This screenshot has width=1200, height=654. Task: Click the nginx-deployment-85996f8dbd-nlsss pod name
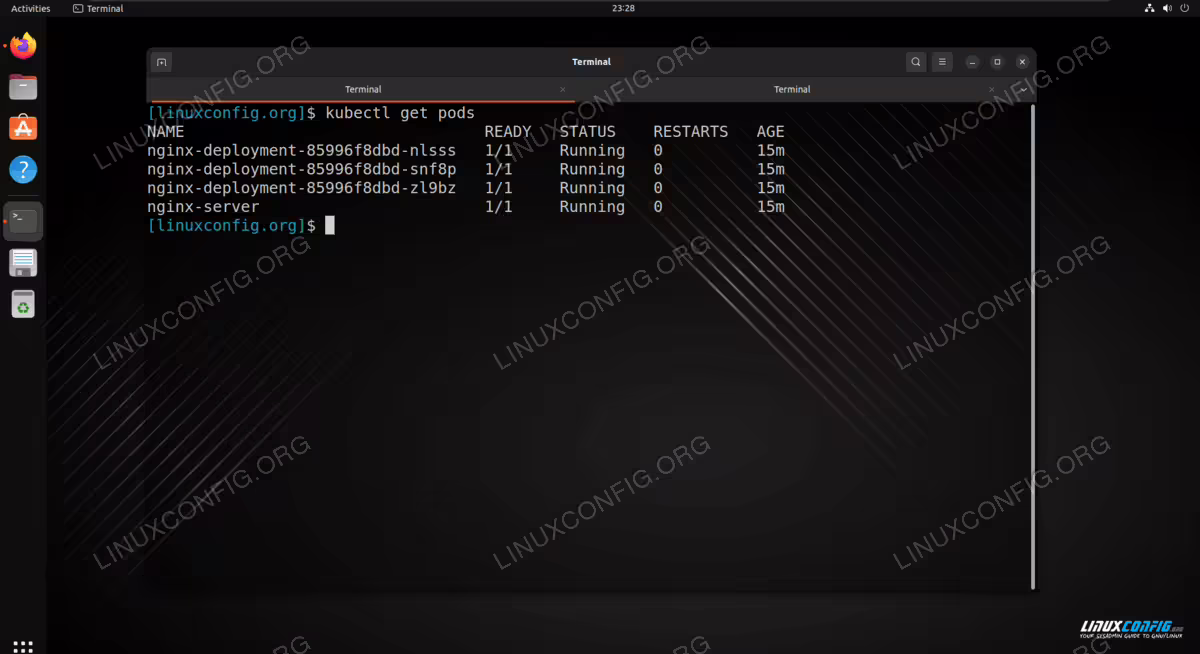(301, 151)
